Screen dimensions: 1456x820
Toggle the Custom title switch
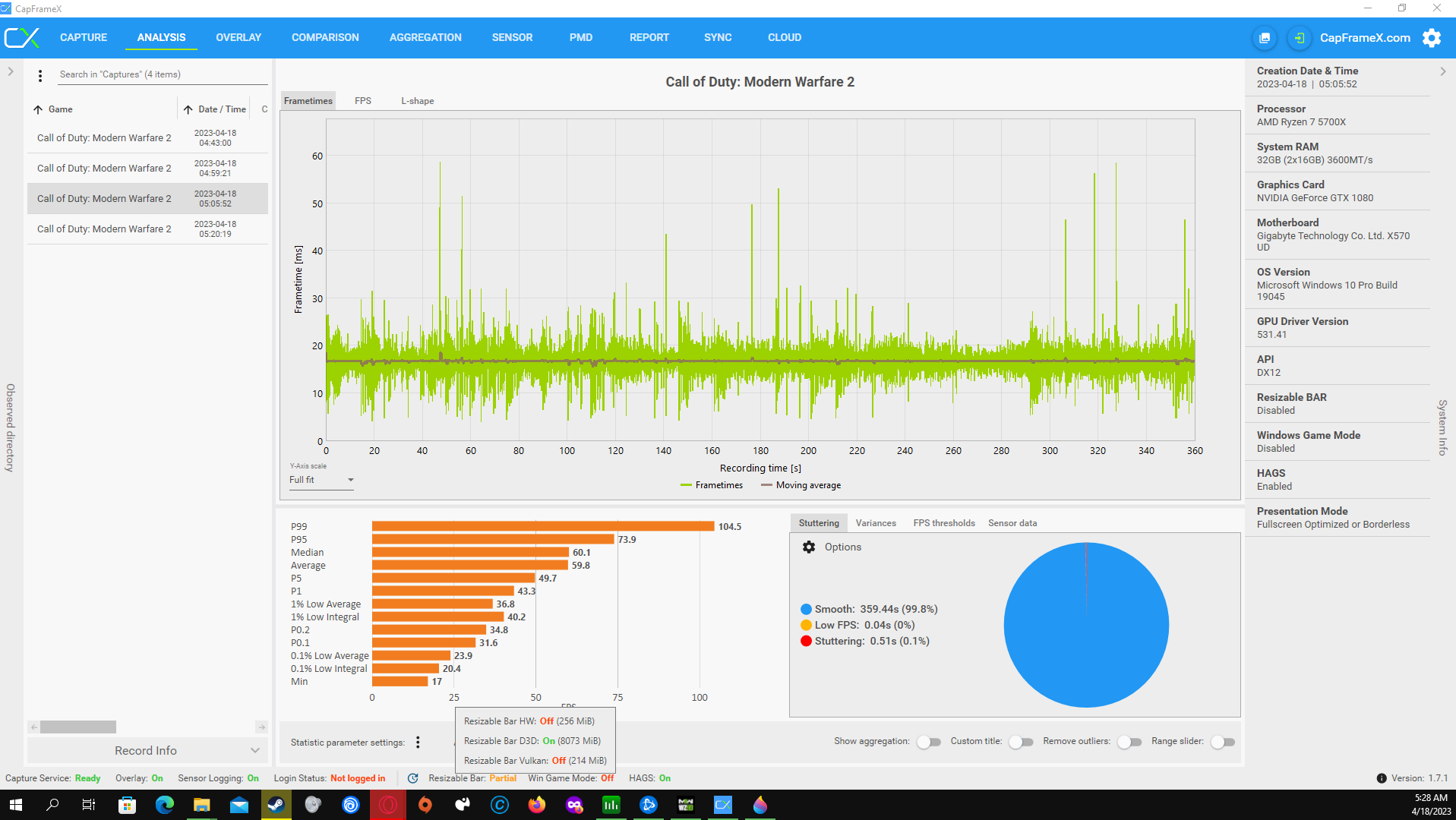pyautogui.click(x=1021, y=743)
